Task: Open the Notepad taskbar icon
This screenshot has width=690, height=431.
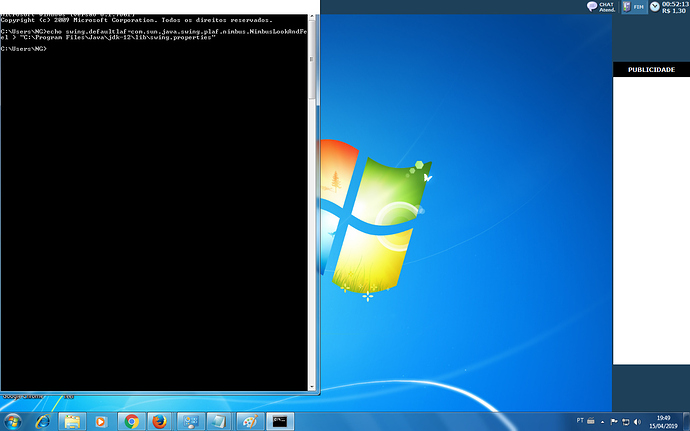Action: (x=219, y=421)
